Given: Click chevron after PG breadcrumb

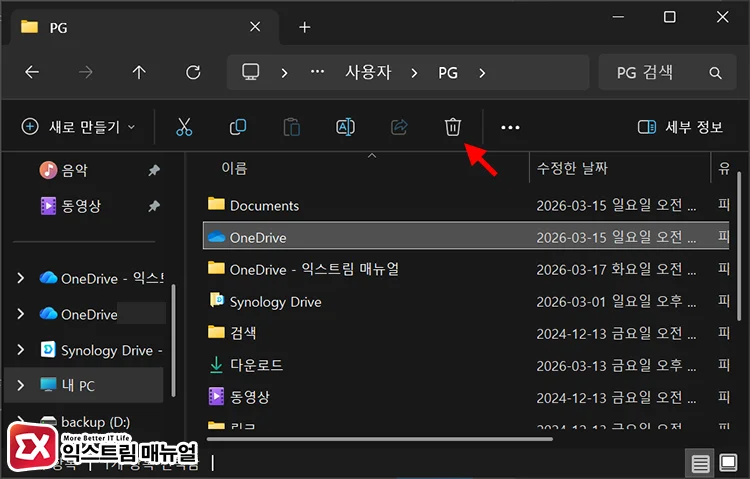Looking at the screenshot, I should point(482,73).
